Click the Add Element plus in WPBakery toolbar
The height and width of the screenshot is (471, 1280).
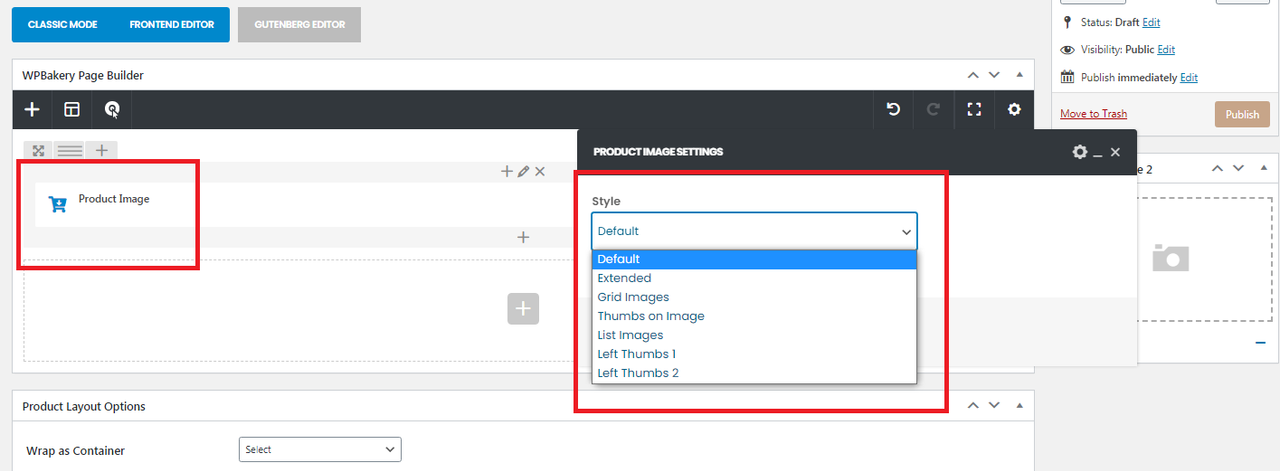[32, 109]
